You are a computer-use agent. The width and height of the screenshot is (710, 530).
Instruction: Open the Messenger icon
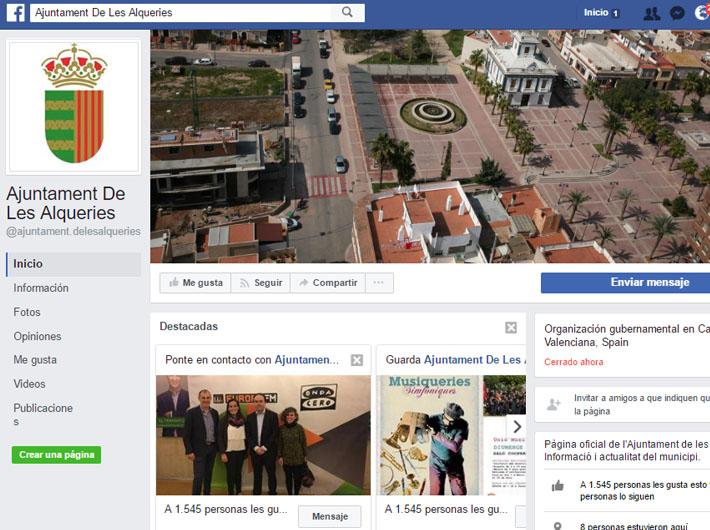[x=677, y=13]
